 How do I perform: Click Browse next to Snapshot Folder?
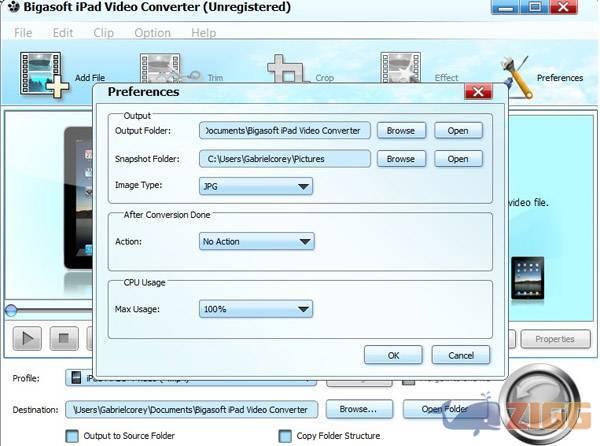pos(400,159)
